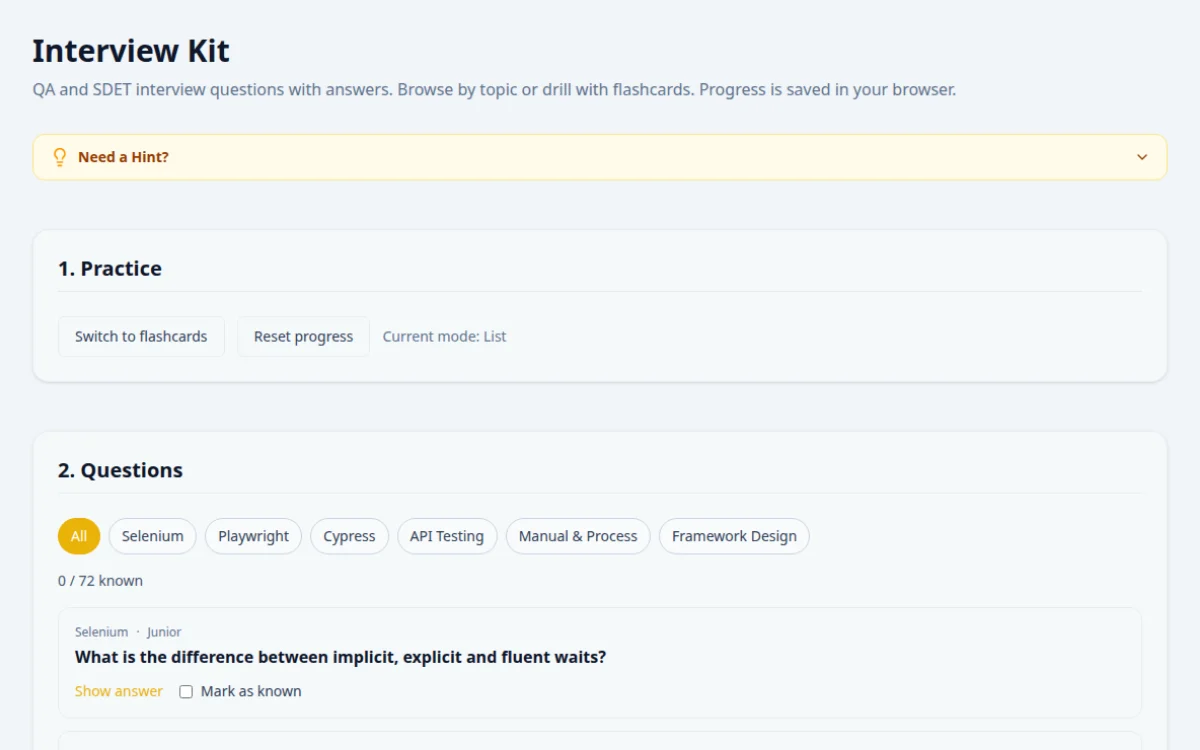Image resolution: width=1200 pixels, height=750 pixels.
Task: Filter questions by Playwright
Action: (x=253, y=536)
